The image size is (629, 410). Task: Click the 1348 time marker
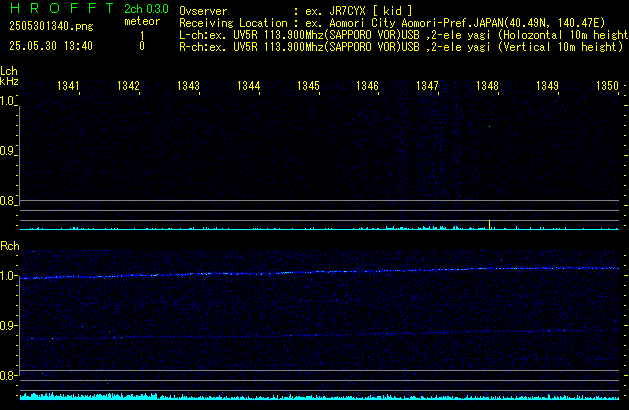[x=487, y=86]
